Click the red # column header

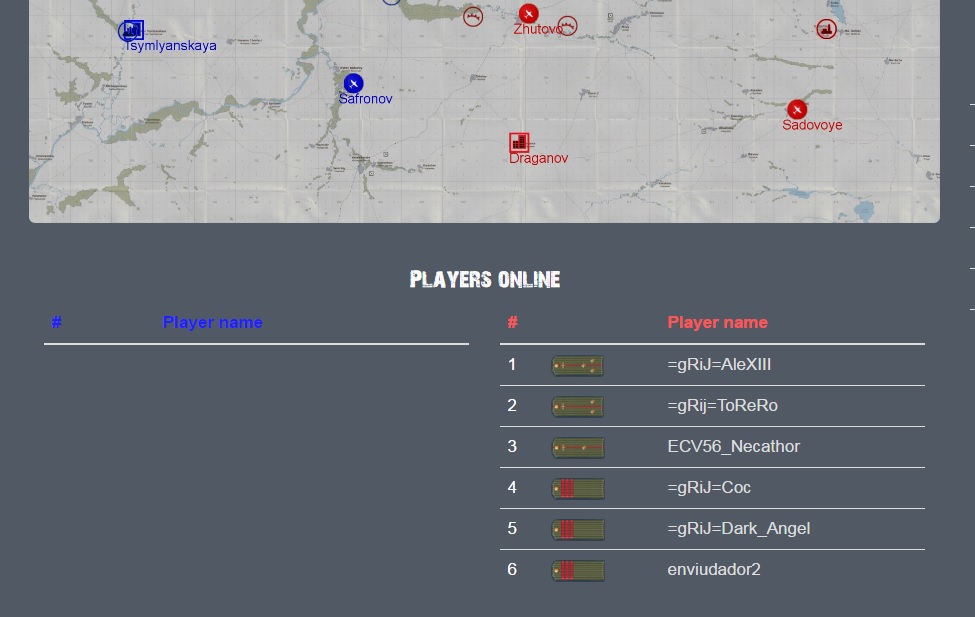coord(512,322)
